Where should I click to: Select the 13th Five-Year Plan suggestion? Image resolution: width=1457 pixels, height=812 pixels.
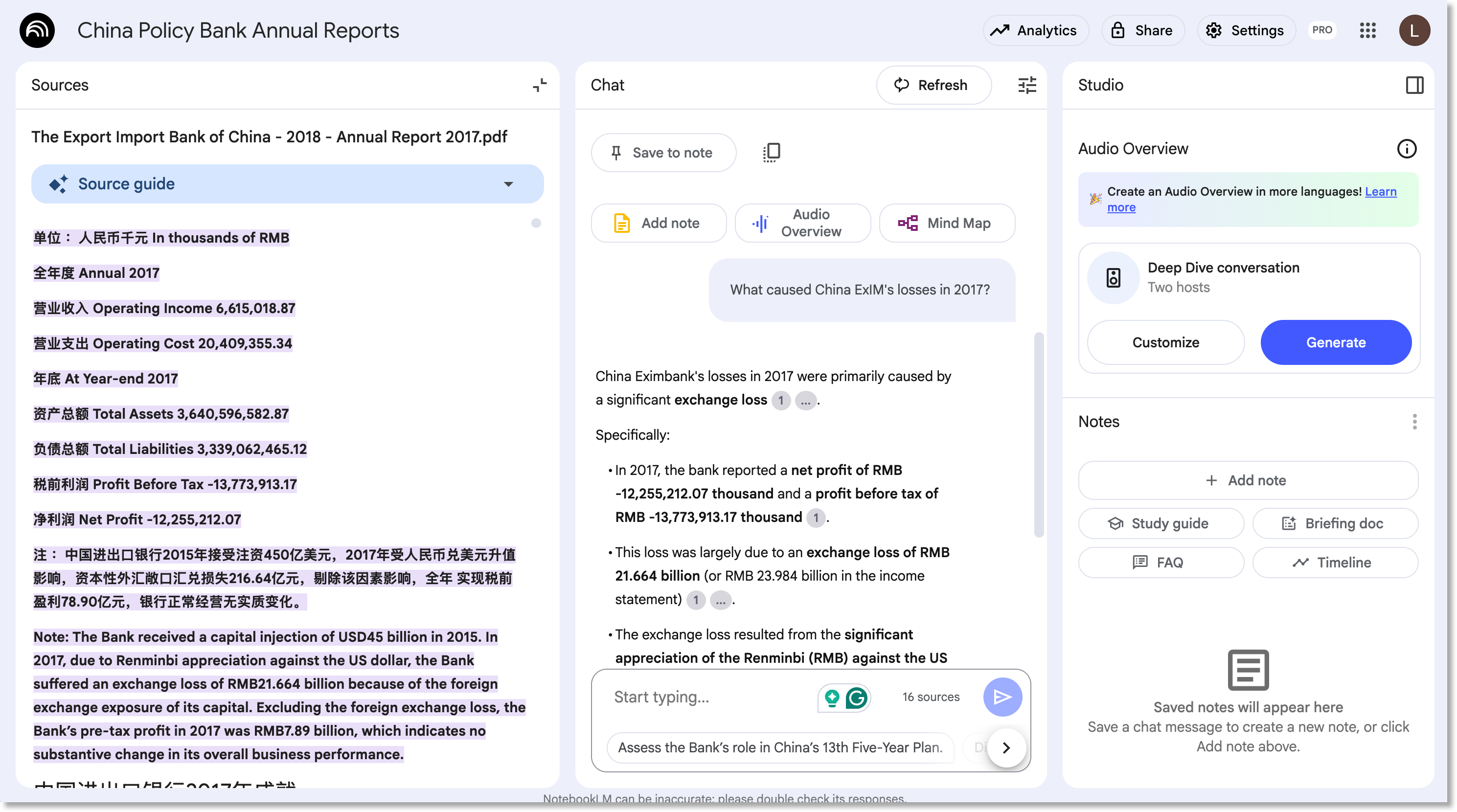tap(779, 747)
